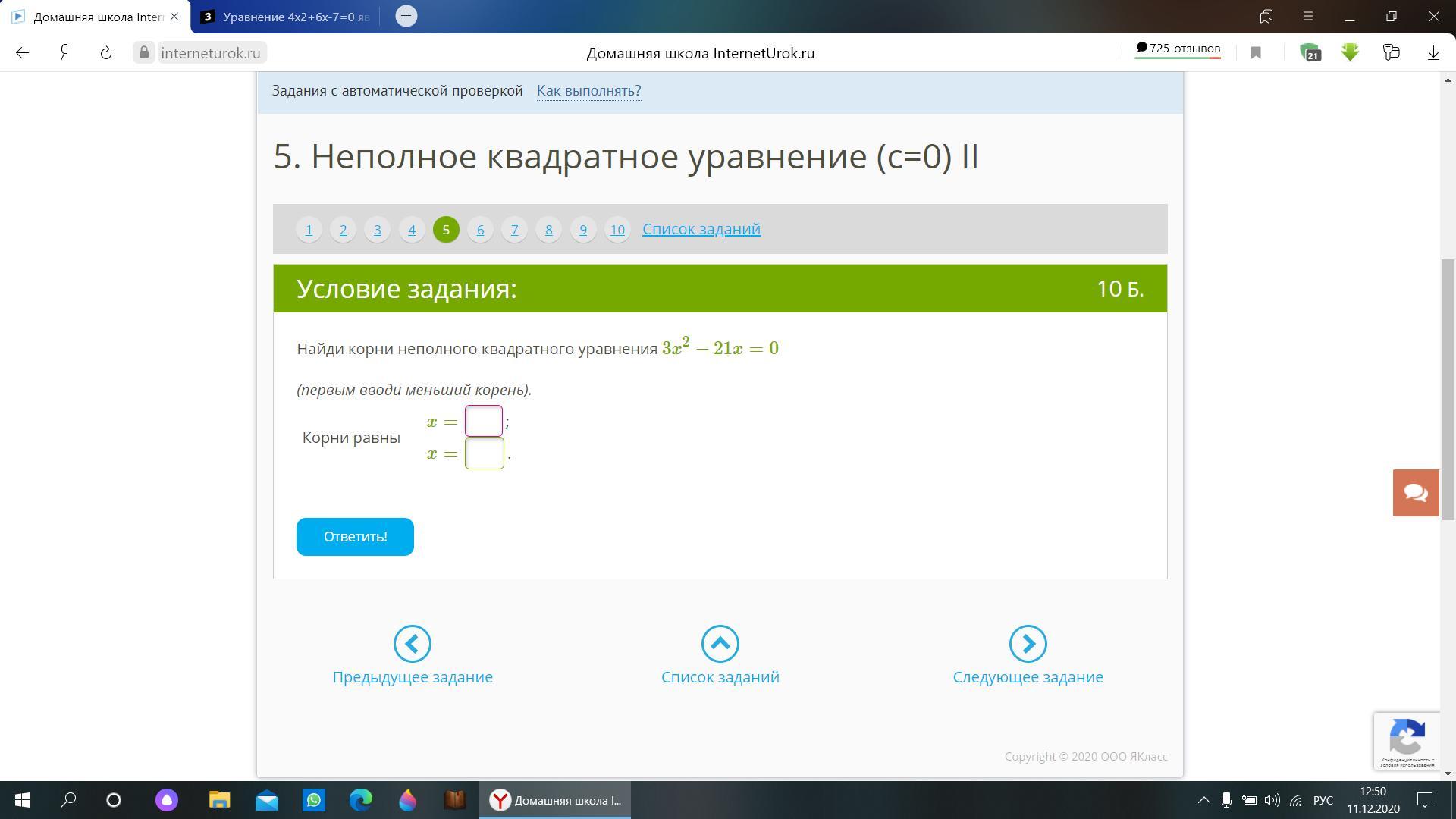The height and width of the screenshot is (819, 1456).
Task: Open the Как выполнять? help link
Action: tap(588, 91)
